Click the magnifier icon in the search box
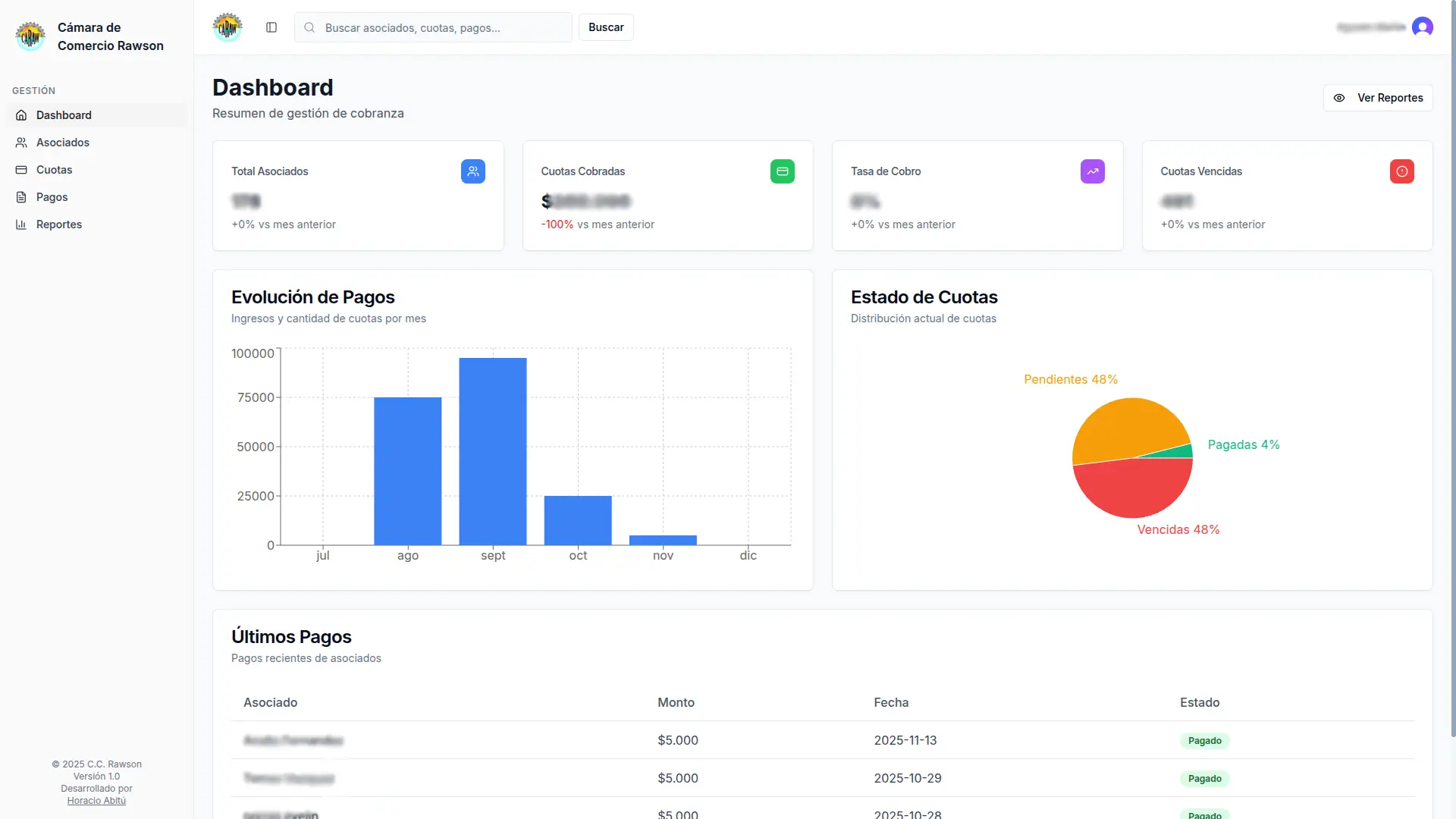 [x=309, y=27]
